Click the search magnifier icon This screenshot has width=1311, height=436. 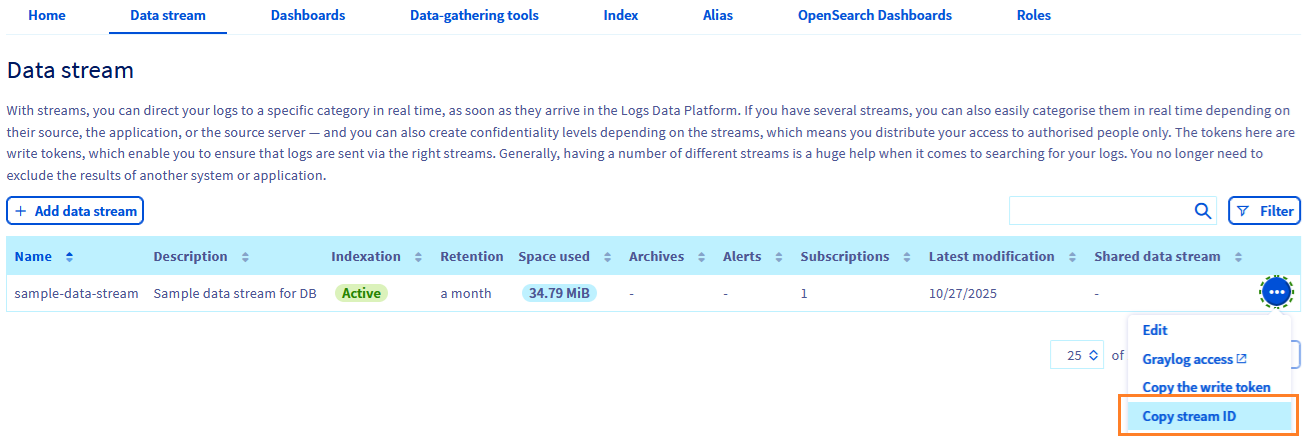[x=1203, y=211]
